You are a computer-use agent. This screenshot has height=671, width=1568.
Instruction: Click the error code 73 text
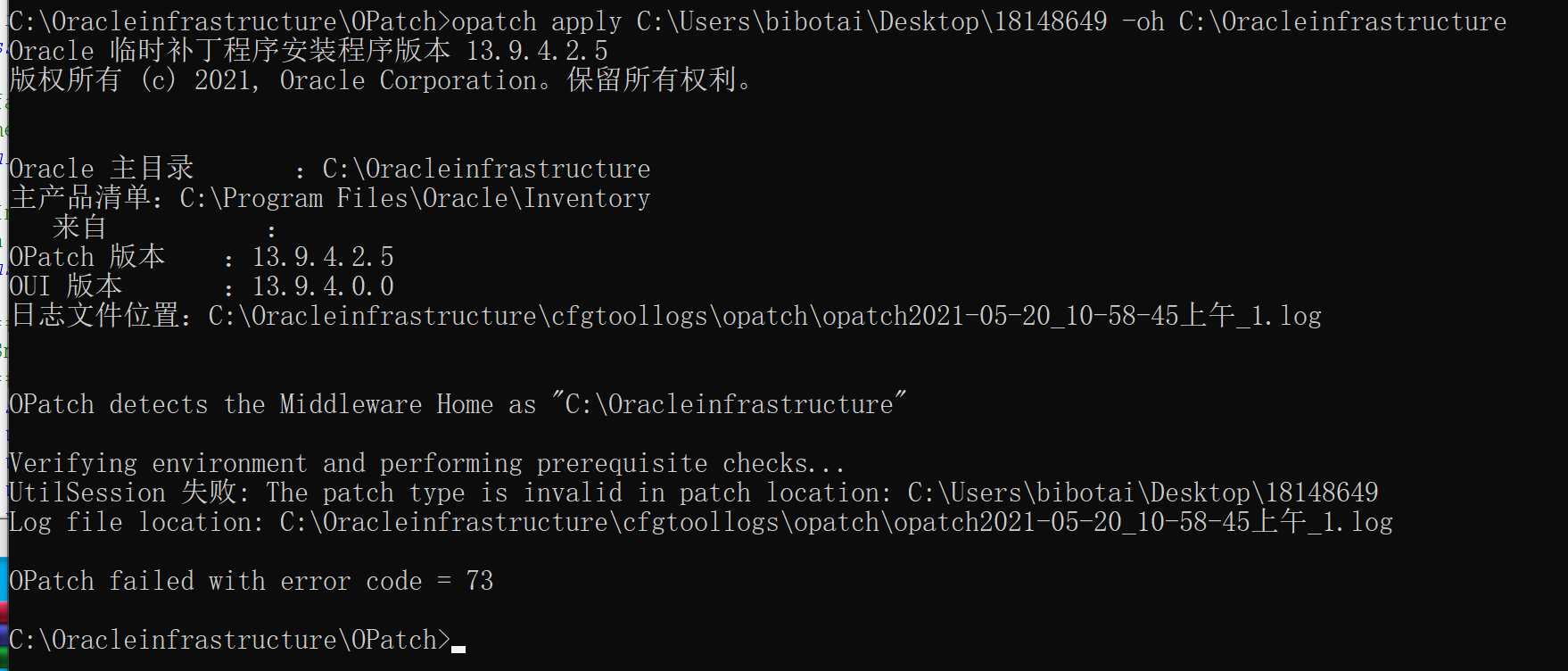click(479, 581)
